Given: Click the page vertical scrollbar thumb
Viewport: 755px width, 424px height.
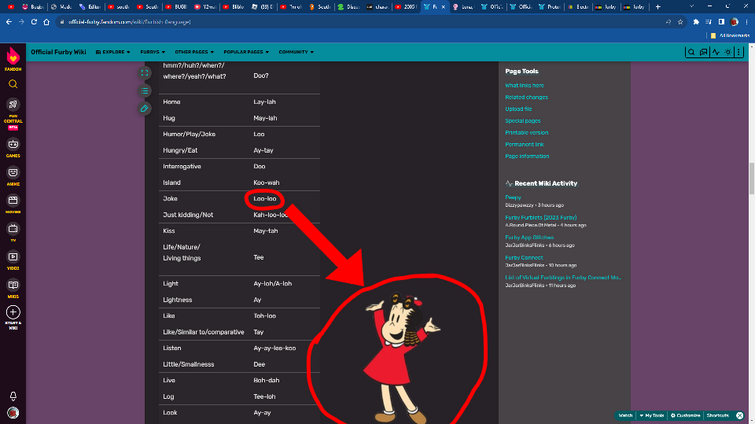Looking at the screenshot, I should (751, 178).
